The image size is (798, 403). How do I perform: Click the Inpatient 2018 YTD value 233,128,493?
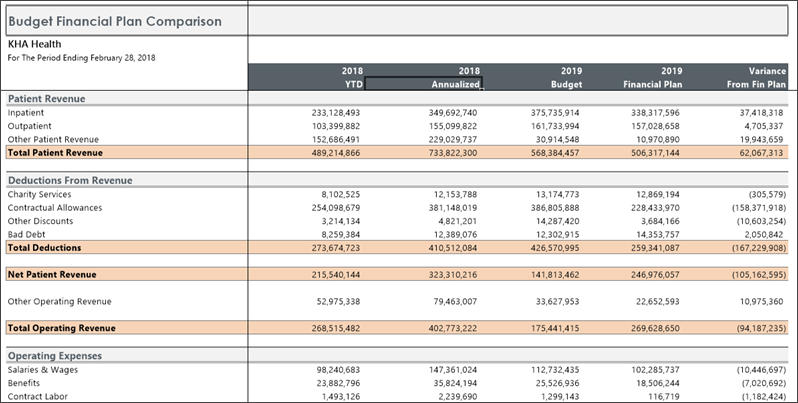coord(335,113)
